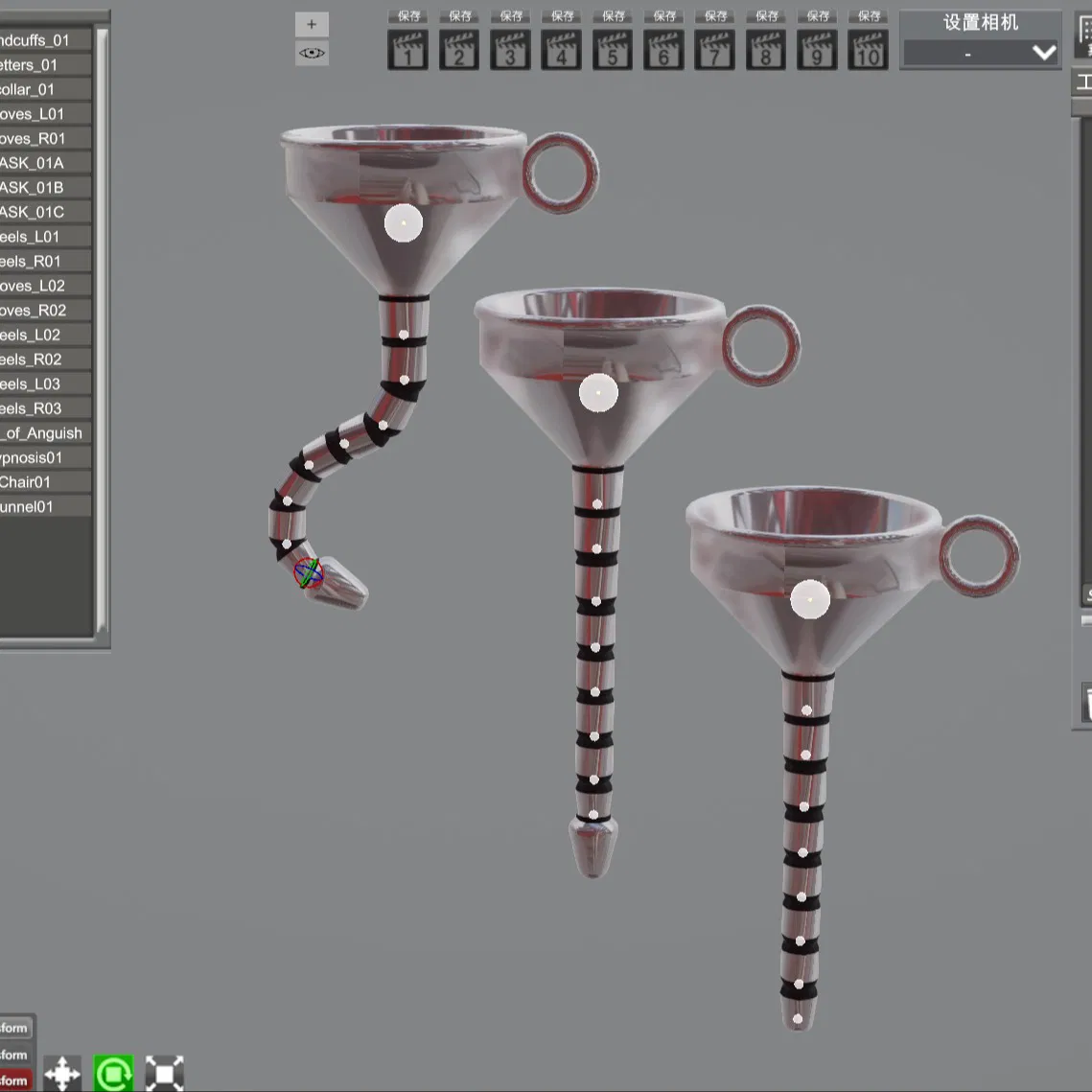Screen dimensions: 1092x1092
Task: Select the unnel01 item in list
Action: click(x=44, y=507)
